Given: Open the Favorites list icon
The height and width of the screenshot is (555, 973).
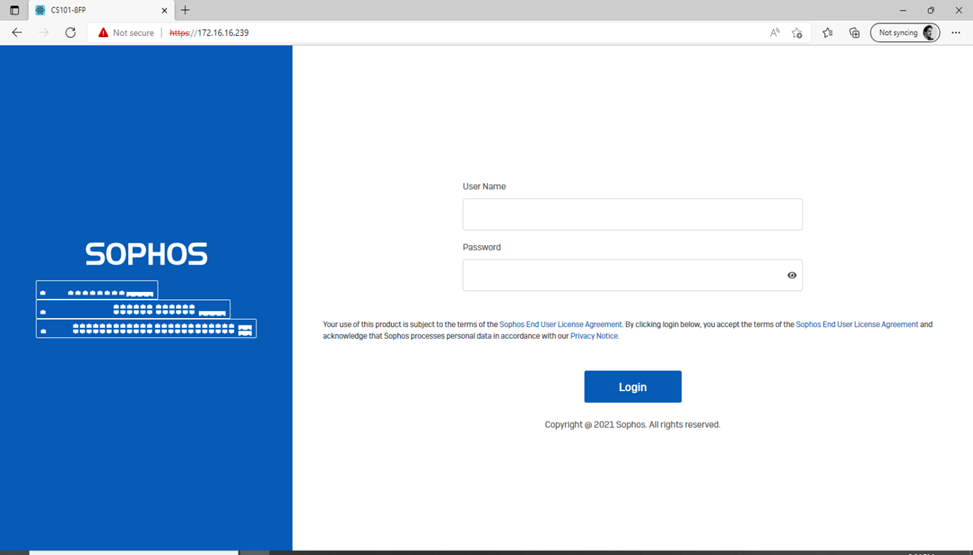Looking at the screenshot, I should tap(828, 32).
